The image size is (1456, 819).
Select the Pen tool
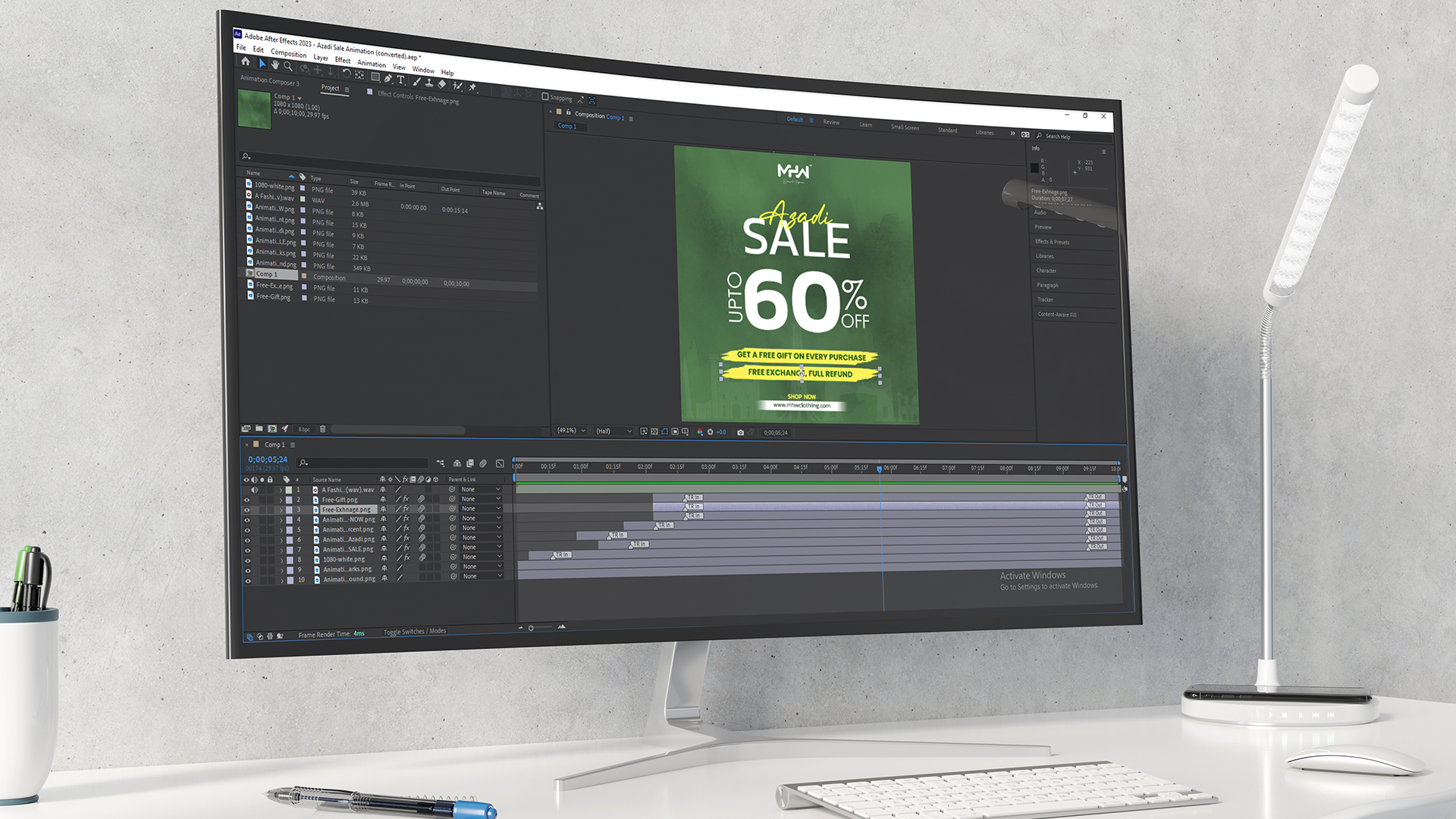[x=388, y=80]
